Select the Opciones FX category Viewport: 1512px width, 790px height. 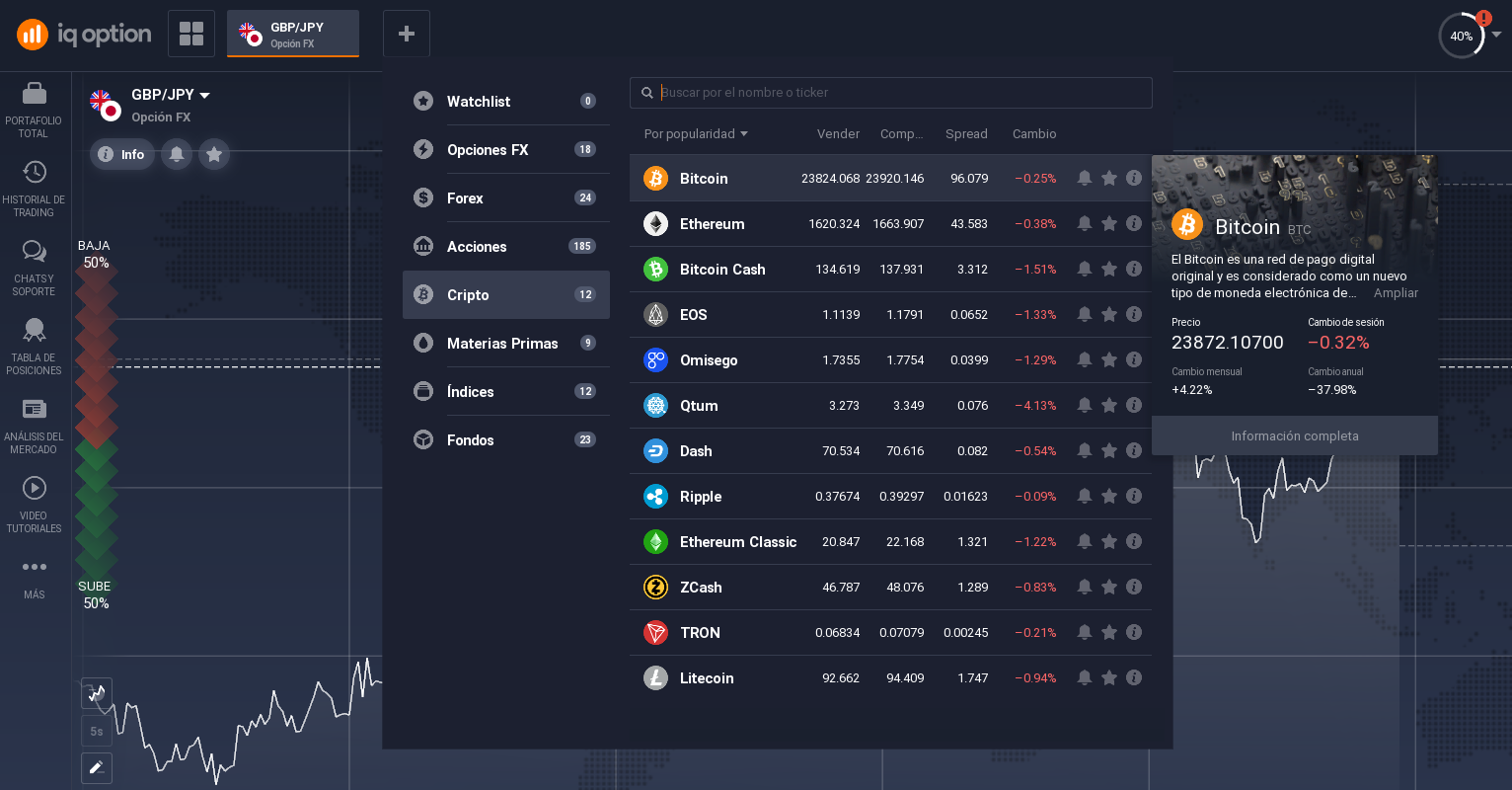tap(506, 150)
